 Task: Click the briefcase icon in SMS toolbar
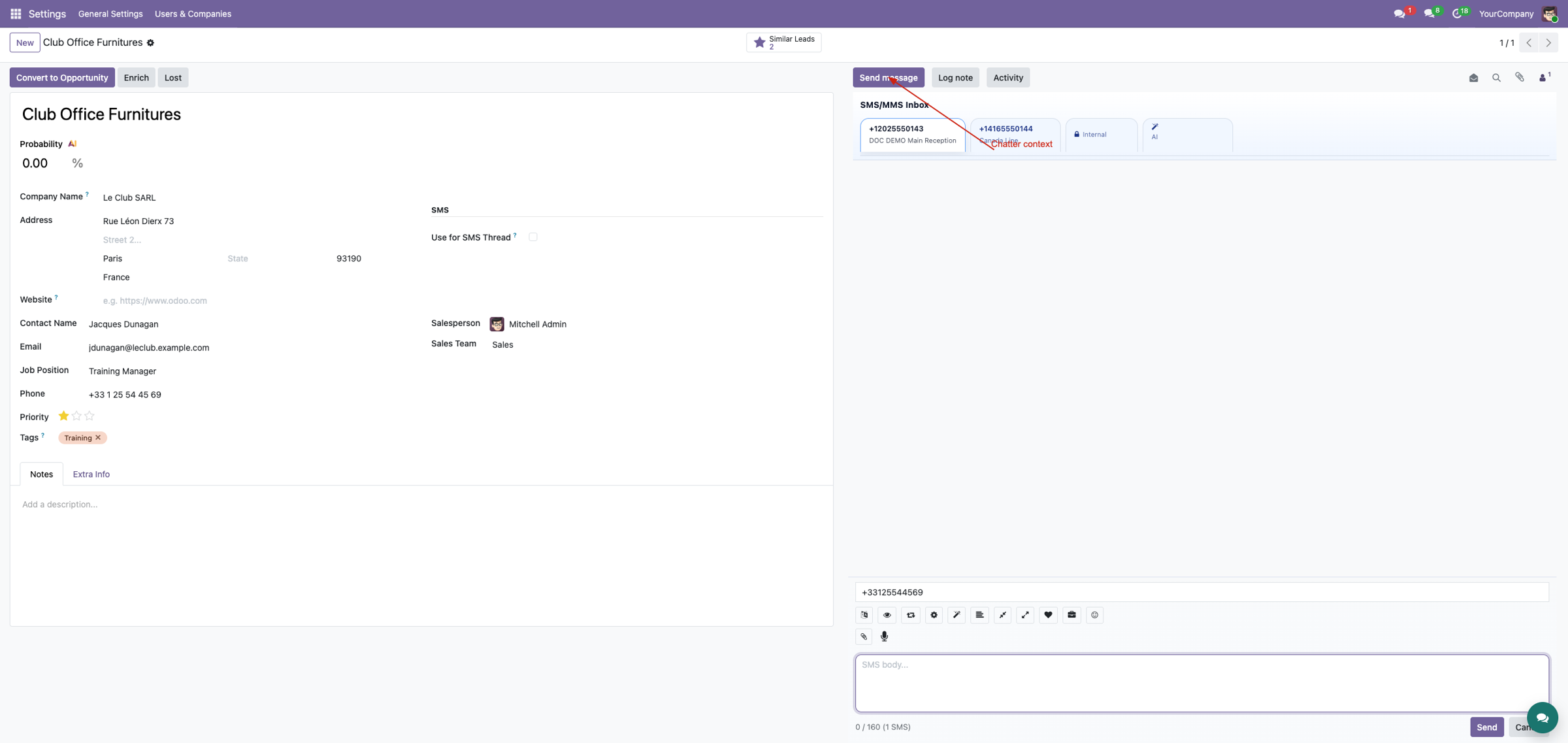[1071, 615]
